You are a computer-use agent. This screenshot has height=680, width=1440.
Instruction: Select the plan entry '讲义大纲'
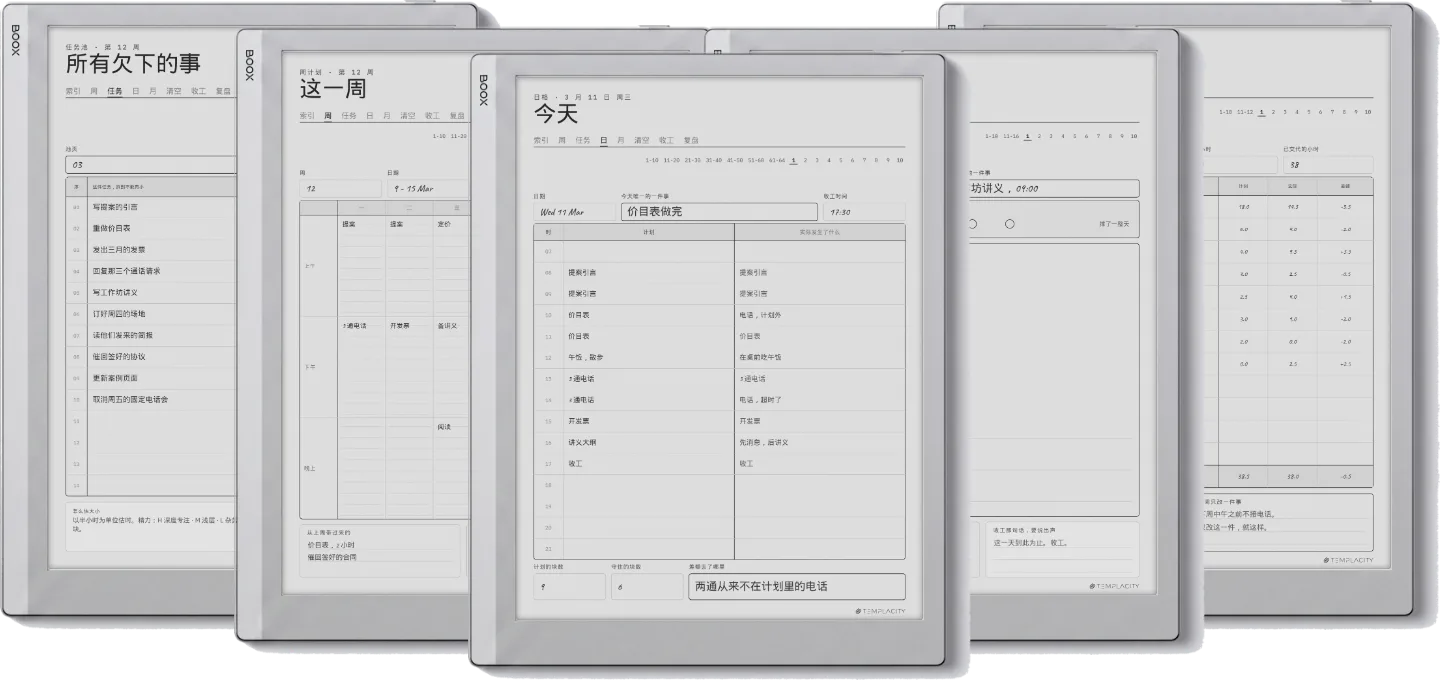(x=582, y=442)
